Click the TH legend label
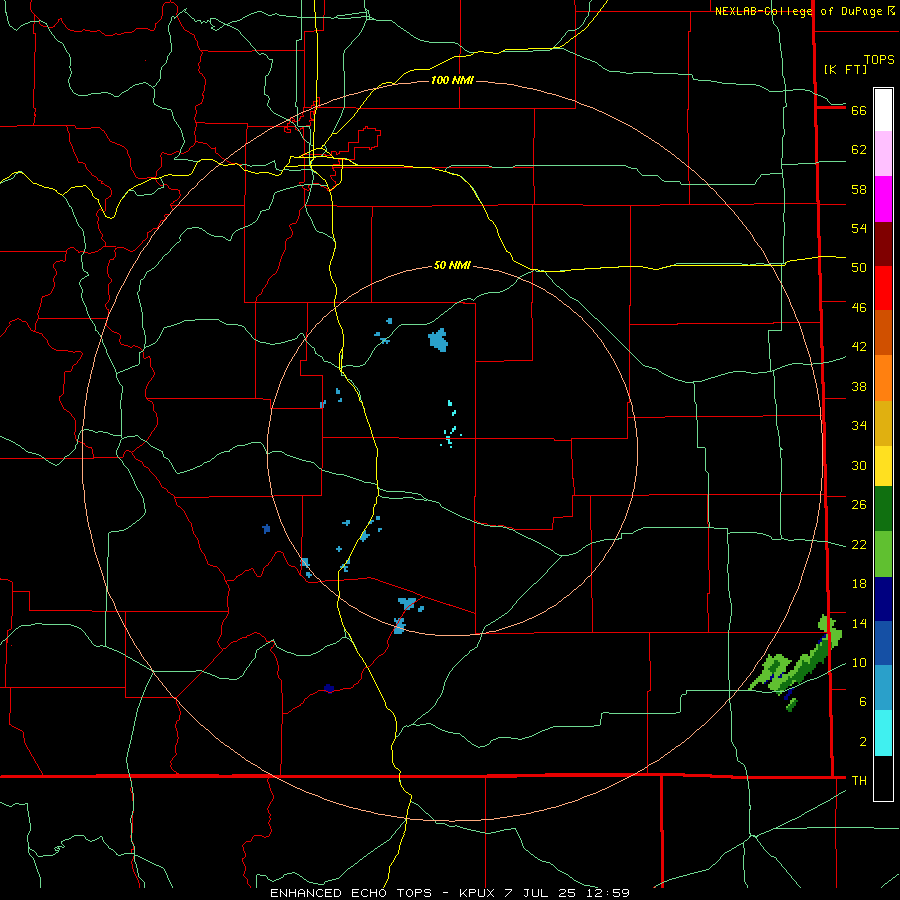Image resolution: width=900 pixels, height=900 pixels. click(859, 781)
